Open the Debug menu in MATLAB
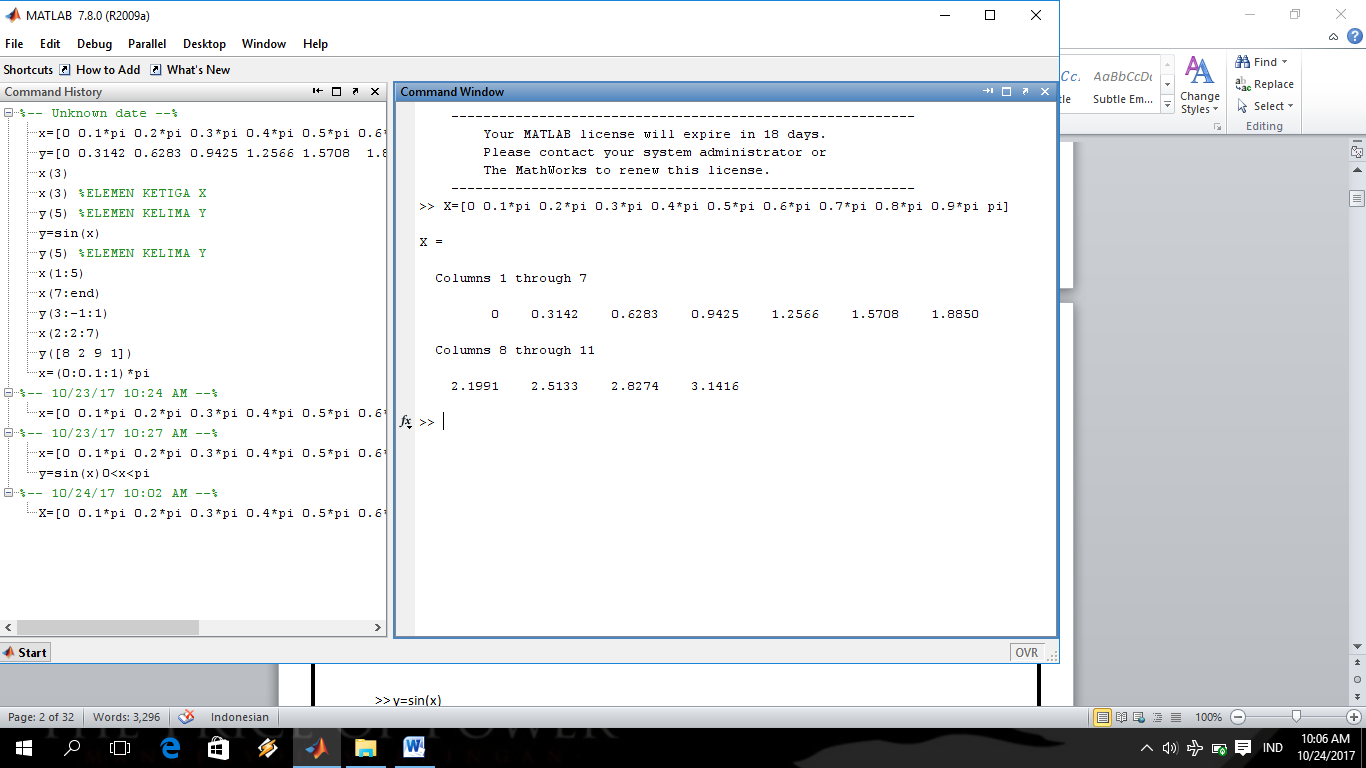The image size is (1366, 768). point(94,44)
